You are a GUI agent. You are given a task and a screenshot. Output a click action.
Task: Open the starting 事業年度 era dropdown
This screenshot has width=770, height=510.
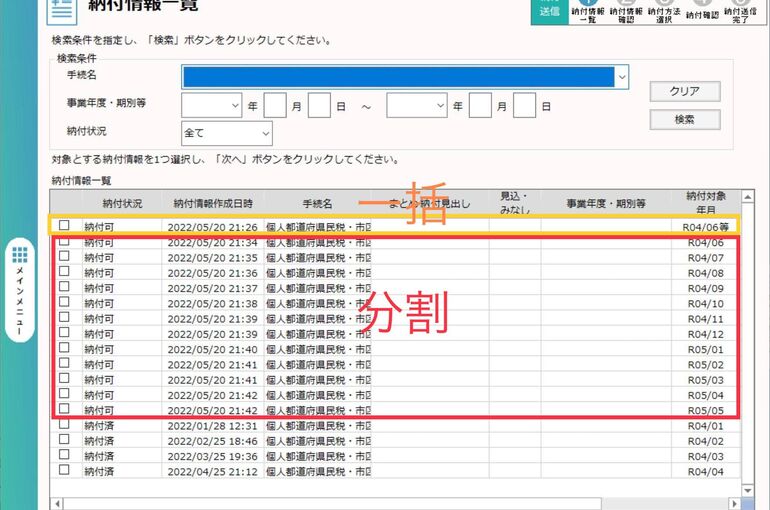[x=235, y=105]
